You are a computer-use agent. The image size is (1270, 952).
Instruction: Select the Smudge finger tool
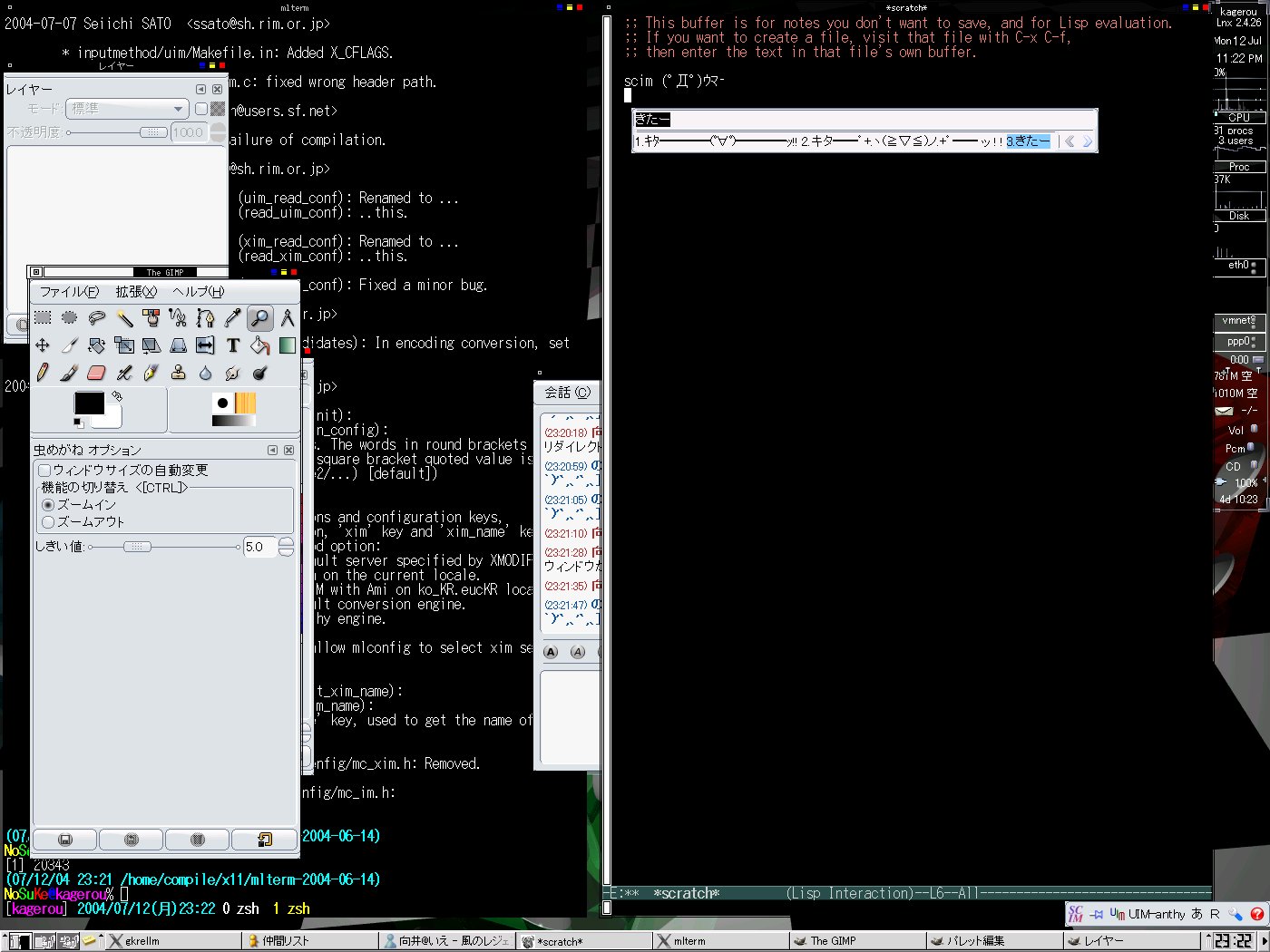[x=233, y=373]
